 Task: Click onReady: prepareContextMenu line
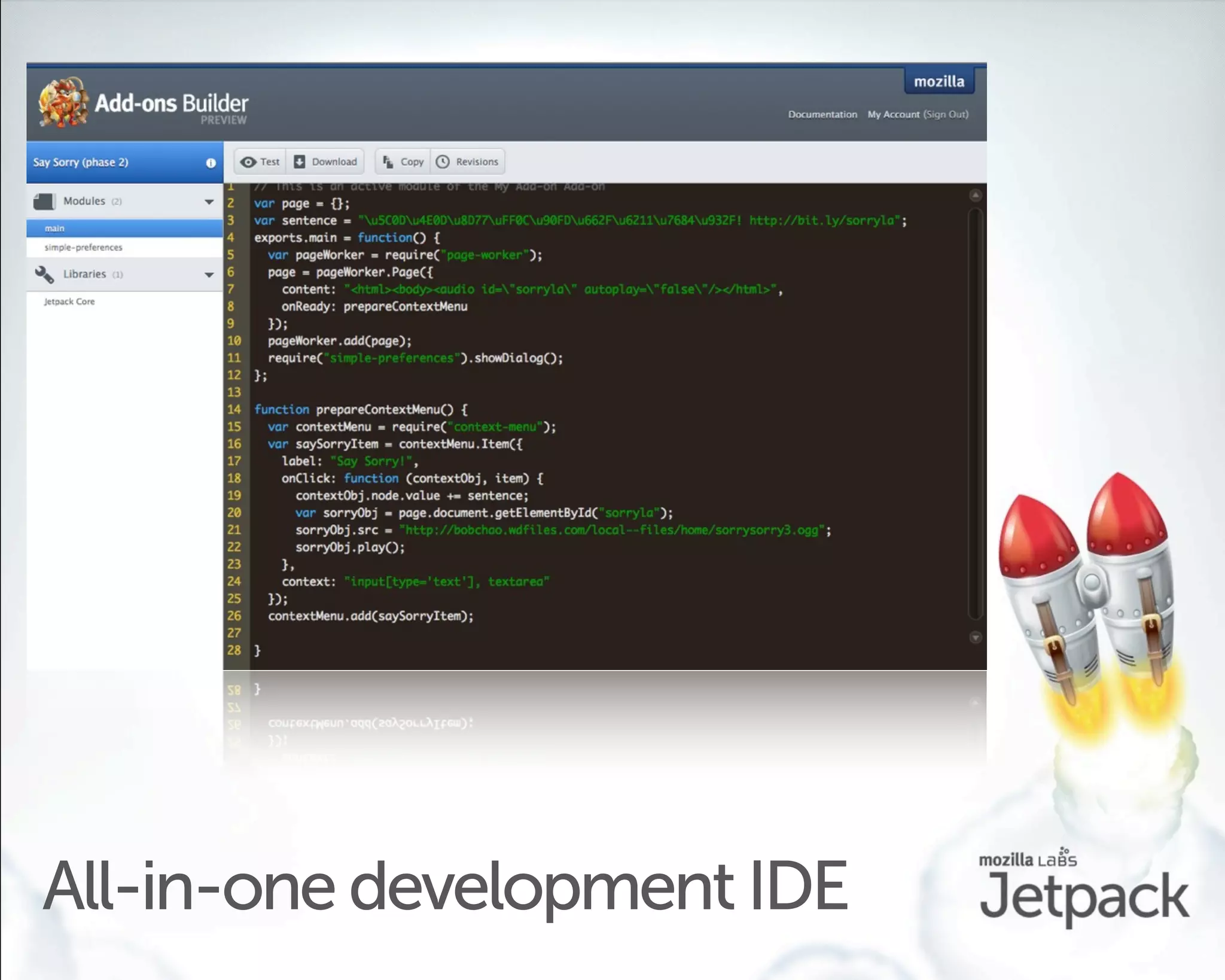374,307
